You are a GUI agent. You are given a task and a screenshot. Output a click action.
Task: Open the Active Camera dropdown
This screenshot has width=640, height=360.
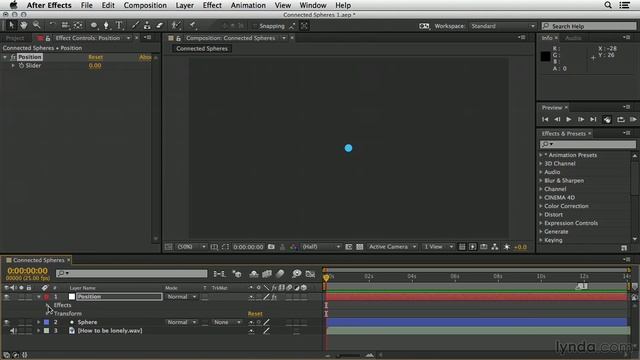[392, 247]
